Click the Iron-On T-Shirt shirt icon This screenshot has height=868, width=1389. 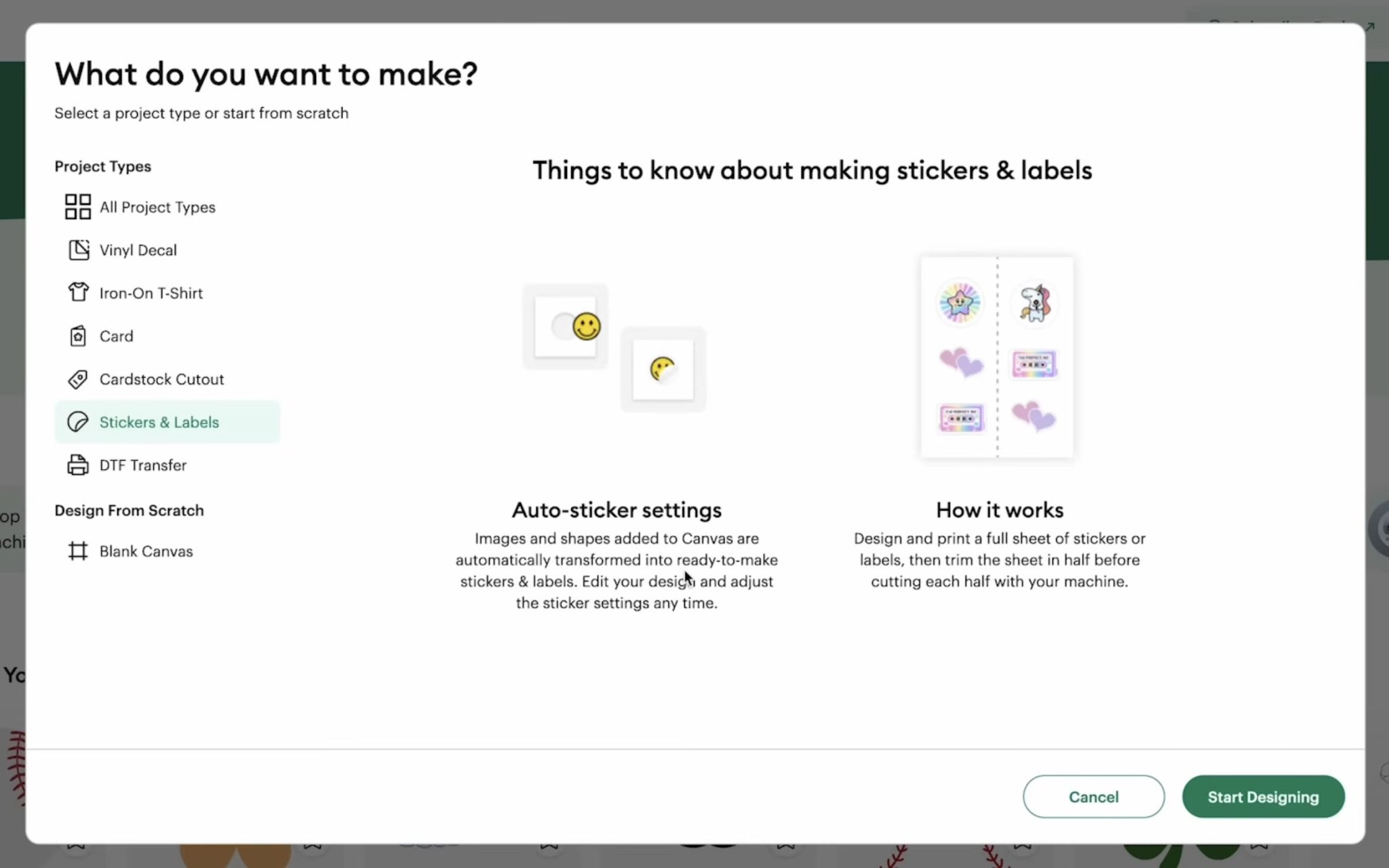pyautogui.click(x=79, y=293)
